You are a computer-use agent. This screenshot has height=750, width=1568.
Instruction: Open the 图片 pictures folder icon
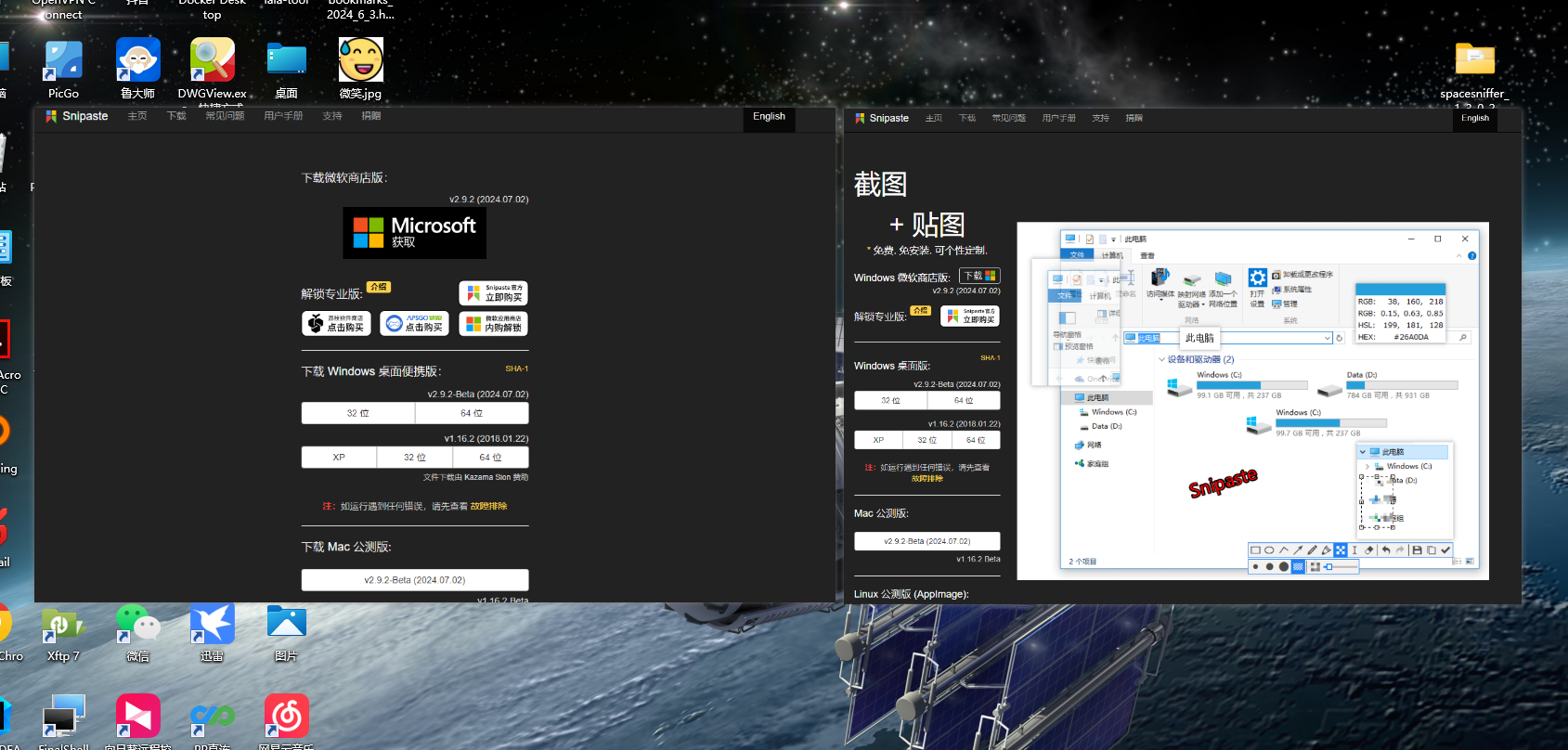click(x=286, y=625)
